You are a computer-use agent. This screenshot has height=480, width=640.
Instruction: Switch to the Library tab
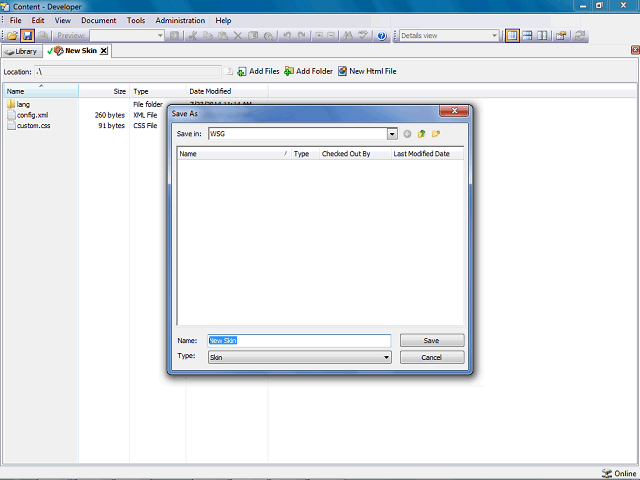click(22, 51)
